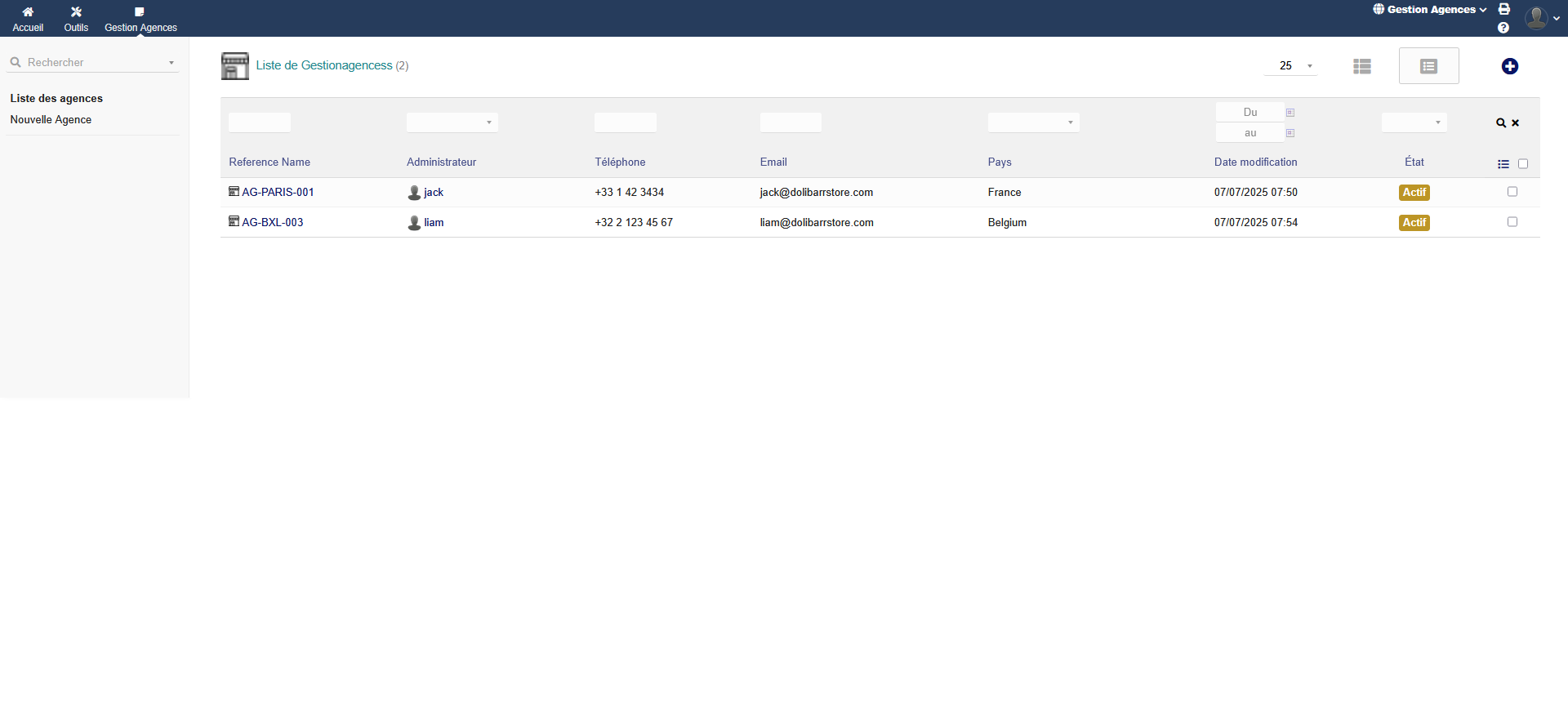Viewport: 1568px width, 703px height.
Task: Open the column selector list icon
Action: point(1503,164)
